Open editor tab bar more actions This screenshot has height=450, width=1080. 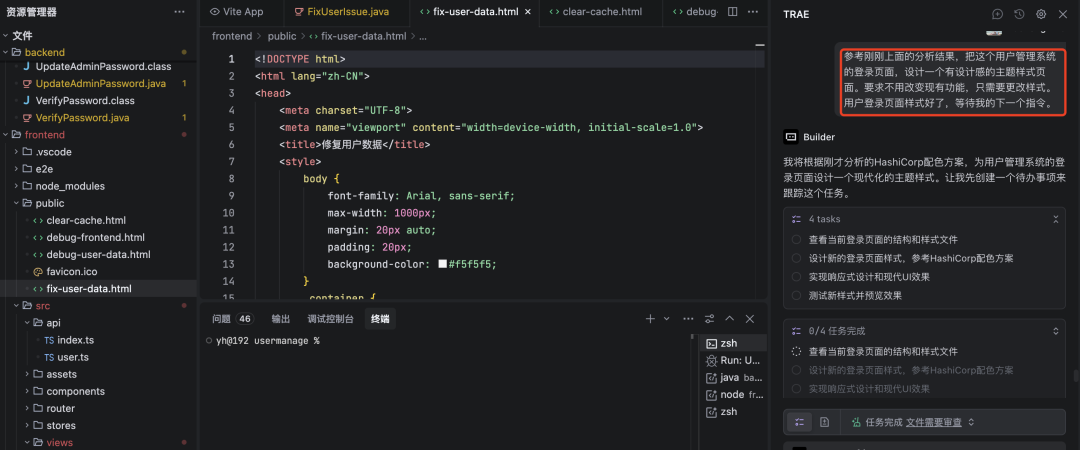(754, 12)
